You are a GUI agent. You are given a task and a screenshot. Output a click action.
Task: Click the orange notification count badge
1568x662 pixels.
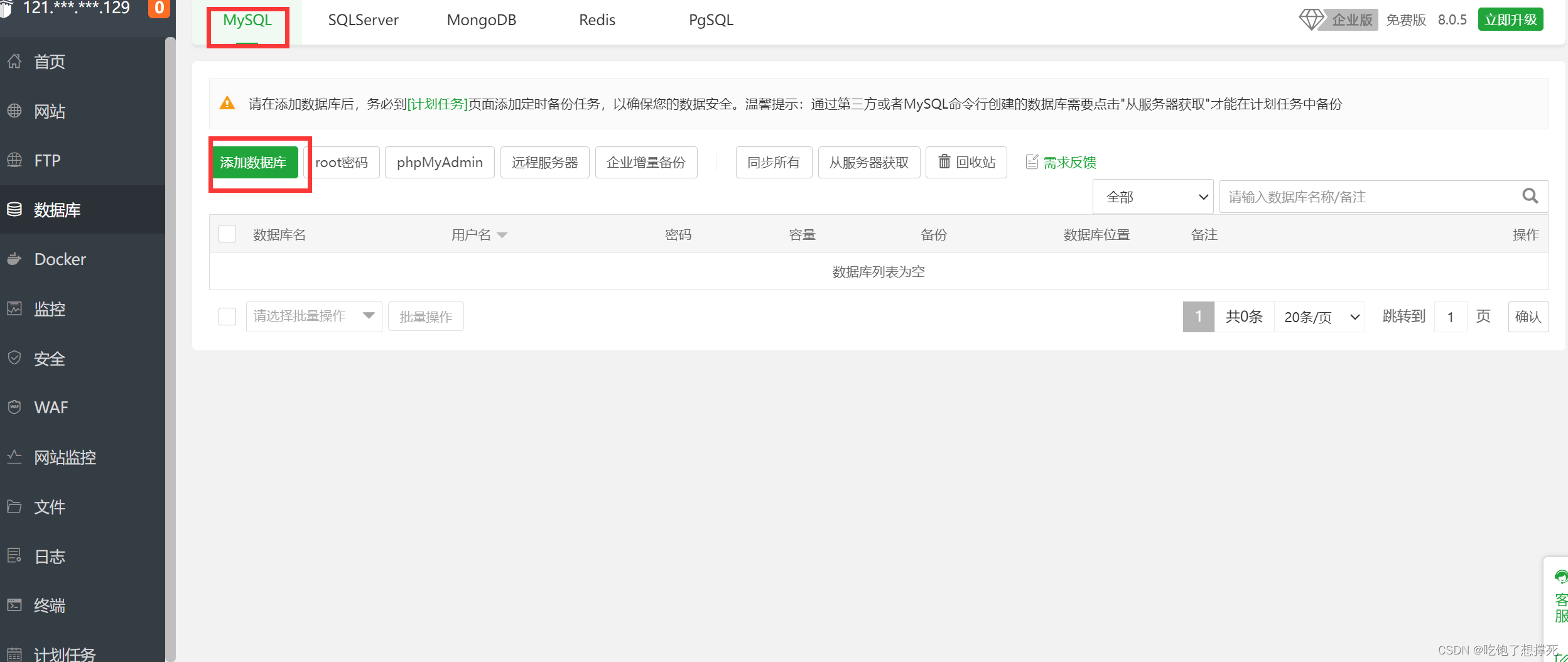pyautogui.click(x=159, y=8)
